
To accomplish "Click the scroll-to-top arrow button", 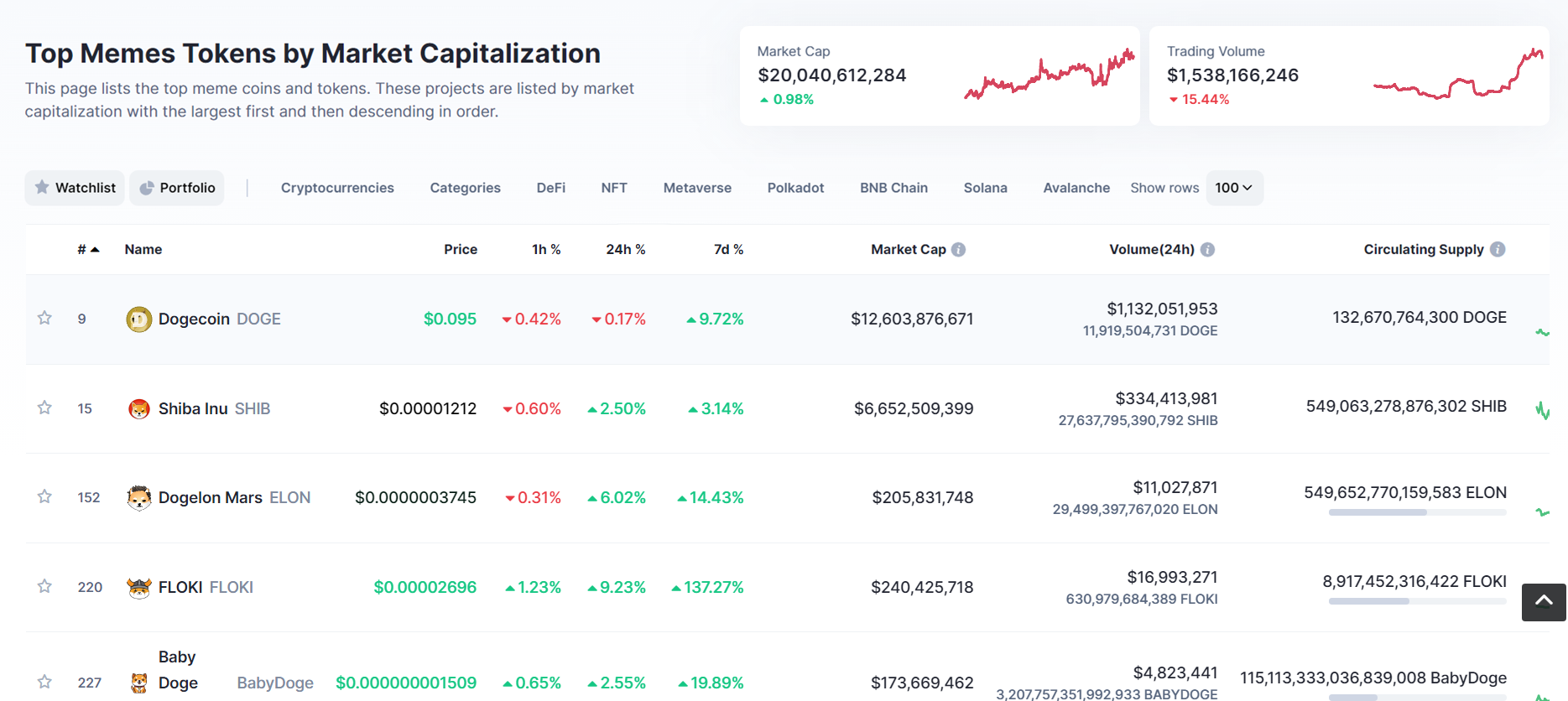I will pos(1544,602).
